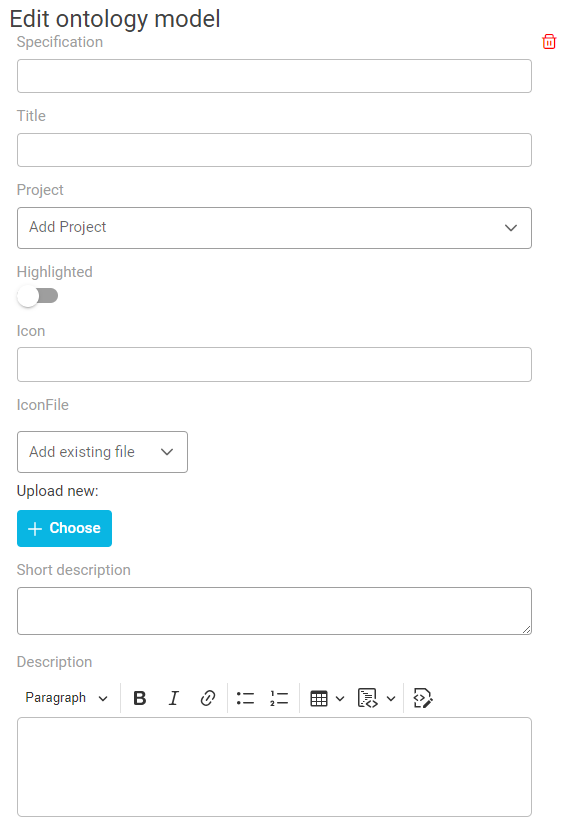565x822 pixels.
Task: Create a bulleted list
Action: (x=245, y=698)
